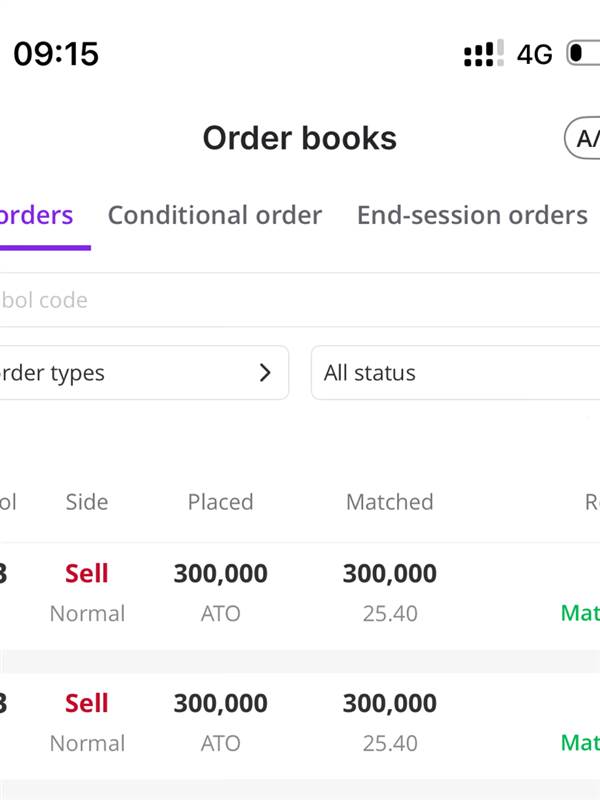Open the account selector pill at top right
This screenshot has height=800, width=600.
click(x=582, y=138)
